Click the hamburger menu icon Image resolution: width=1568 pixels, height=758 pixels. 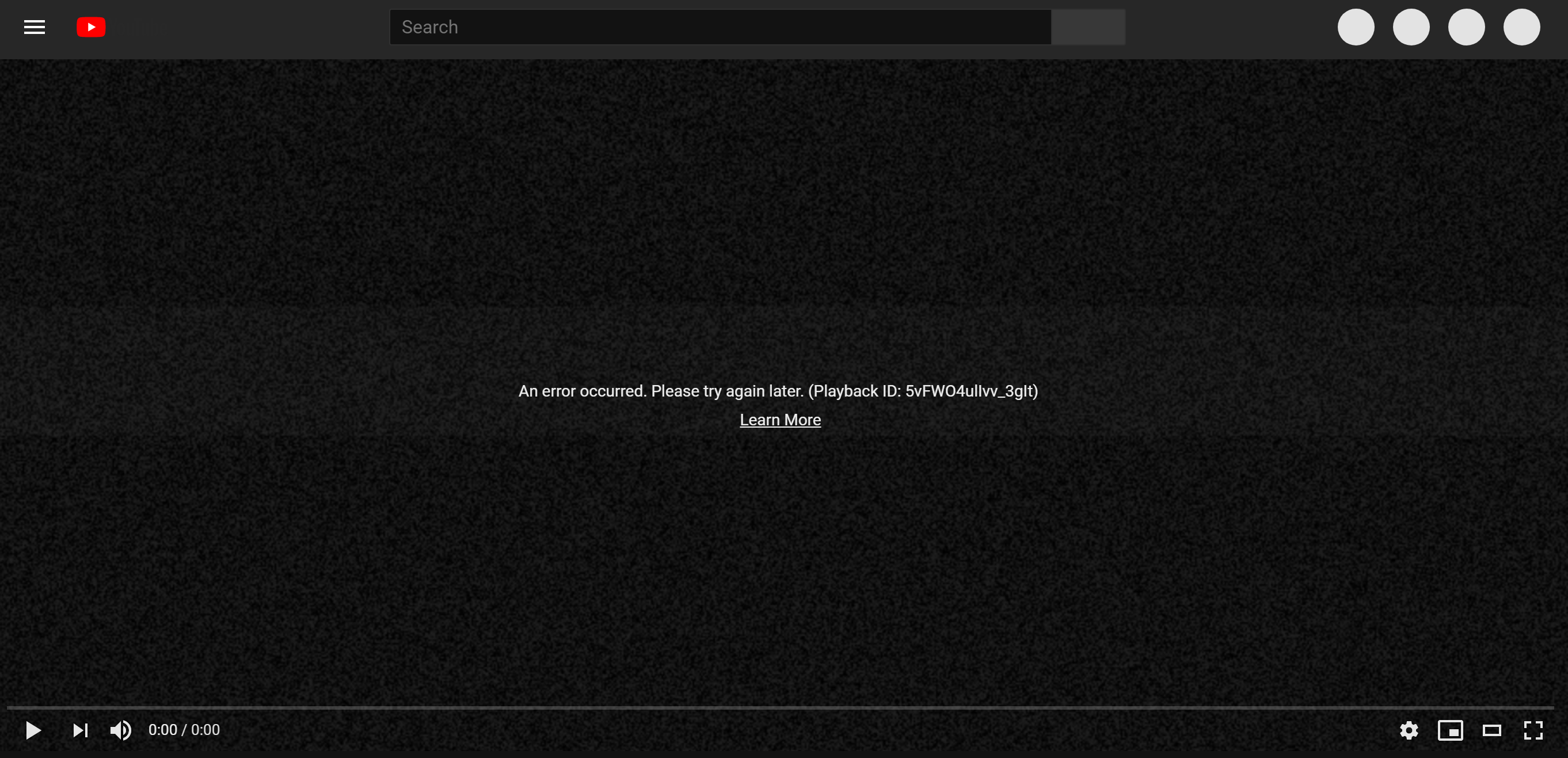34,27
